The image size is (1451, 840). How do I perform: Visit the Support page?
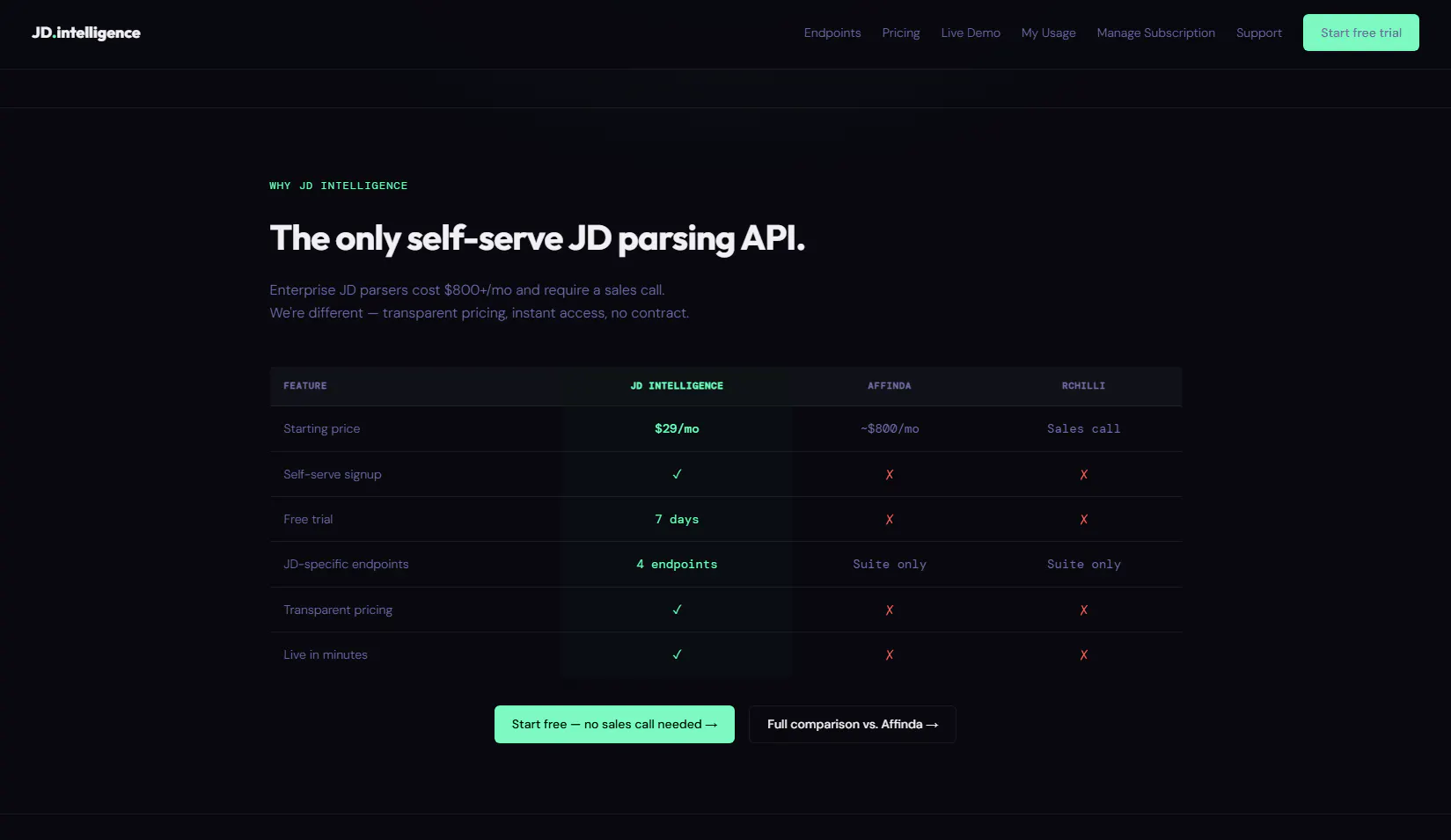[x=1259, y=33]
